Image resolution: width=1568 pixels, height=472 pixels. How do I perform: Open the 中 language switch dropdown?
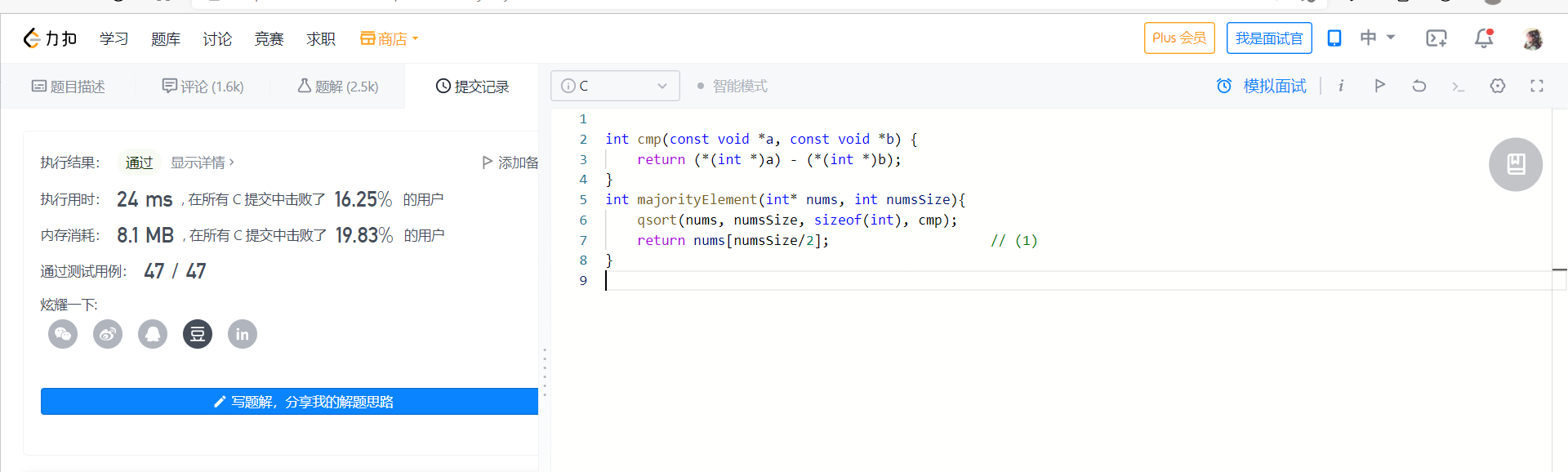coord(1377,38)
